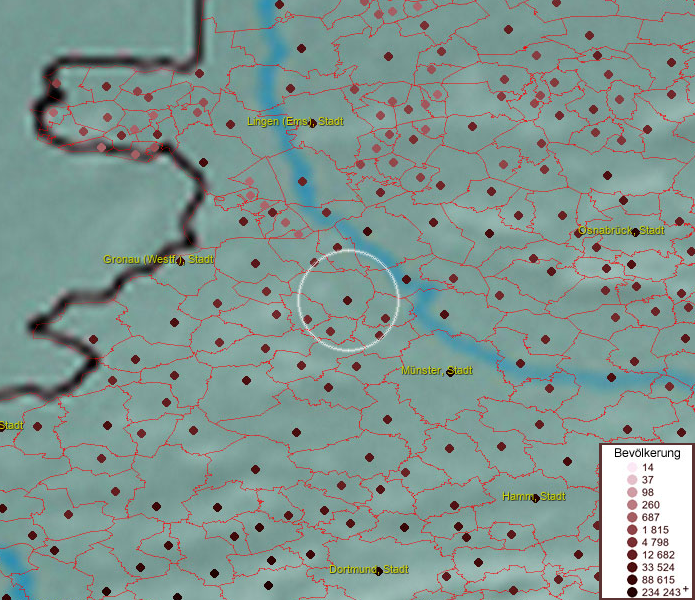Click the legend value 260

pos(651,505)
